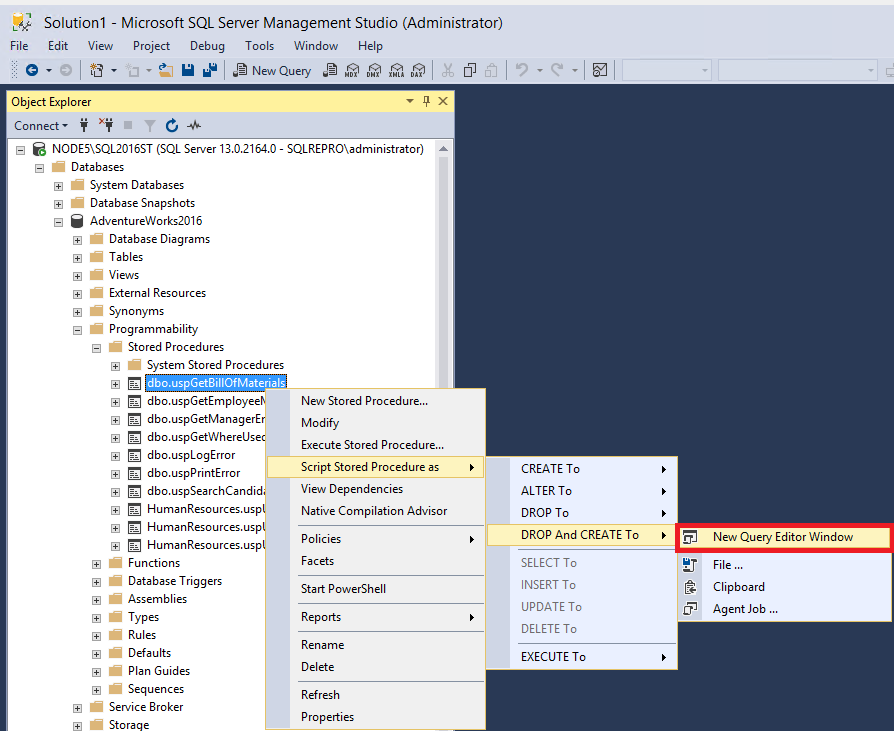Choose New Stored Procedure... in context menu

pyautogui.click(x=376, y=401)
